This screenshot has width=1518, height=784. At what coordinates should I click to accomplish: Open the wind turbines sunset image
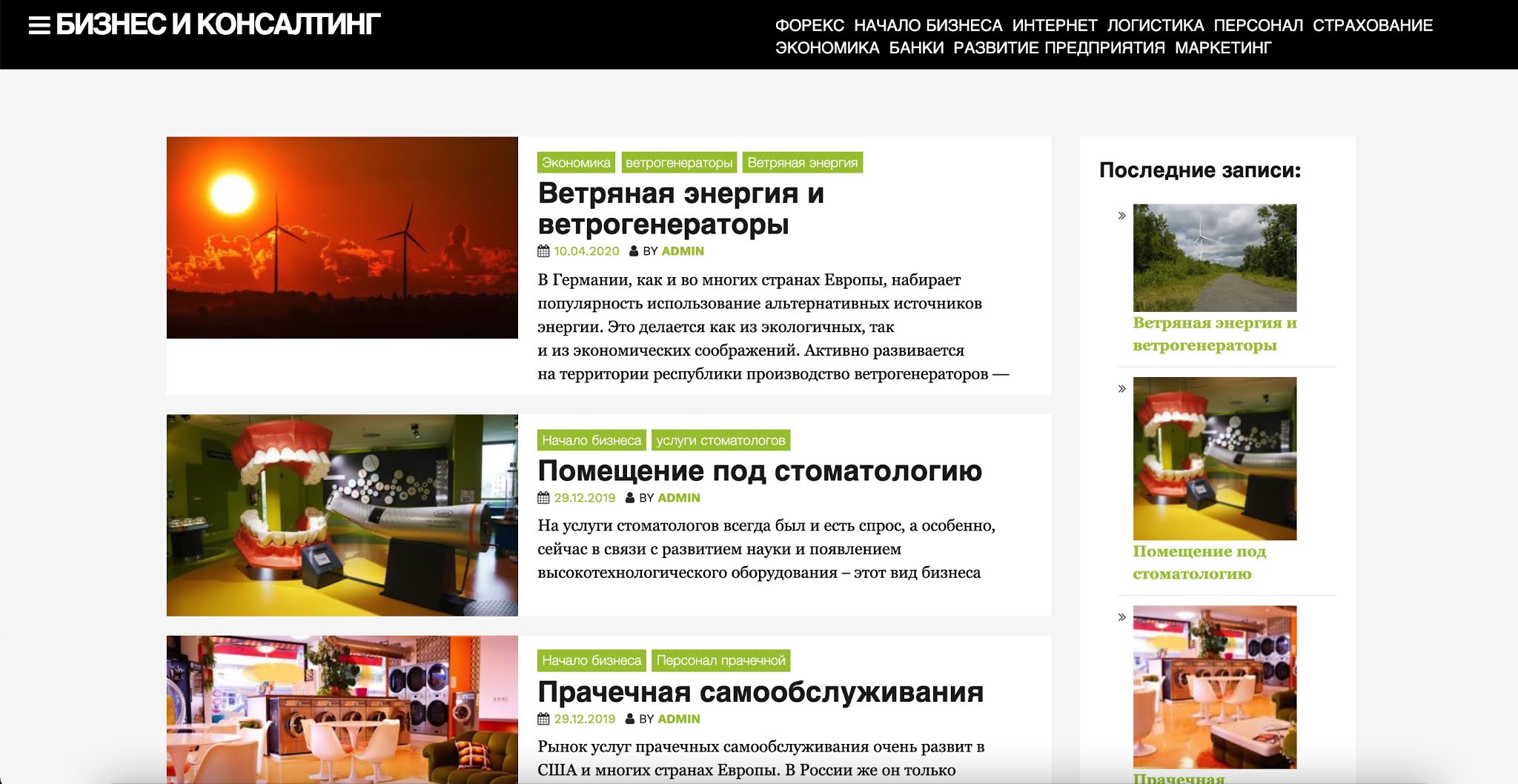click(342, 238)
